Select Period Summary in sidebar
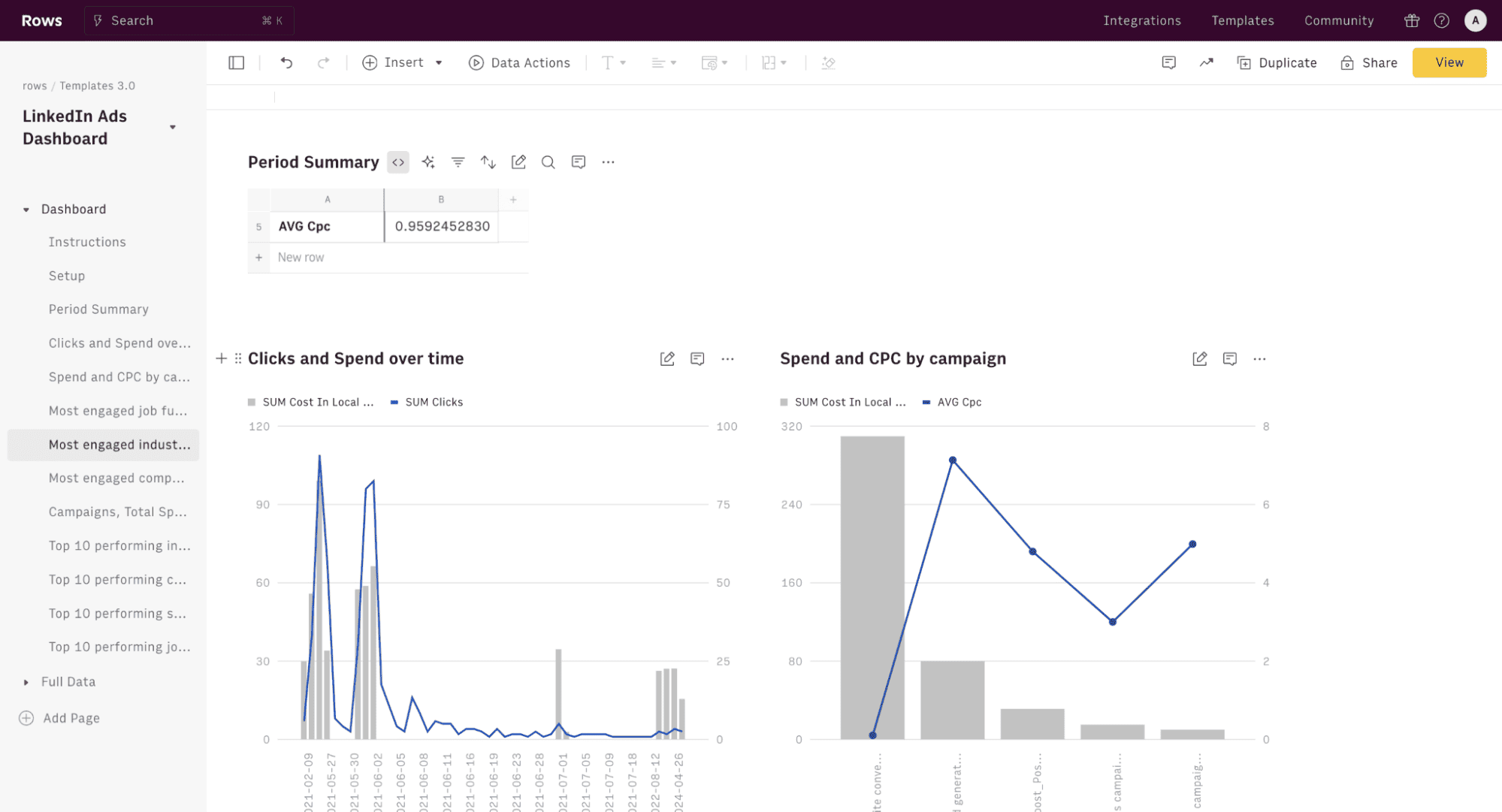 coord(98,309)
